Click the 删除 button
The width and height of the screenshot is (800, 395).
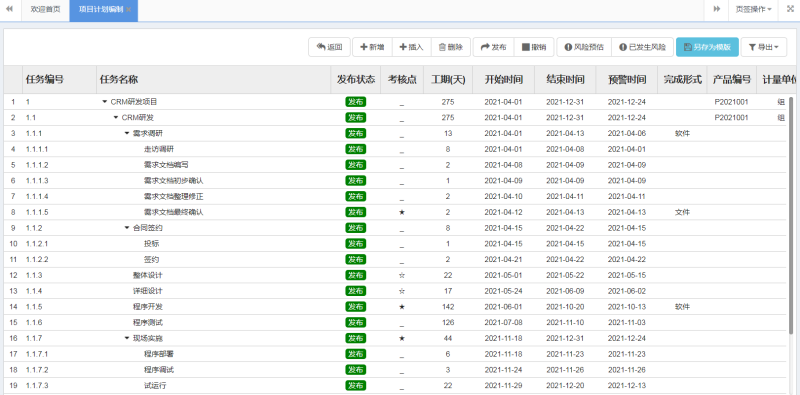click(x=451, y=47)
